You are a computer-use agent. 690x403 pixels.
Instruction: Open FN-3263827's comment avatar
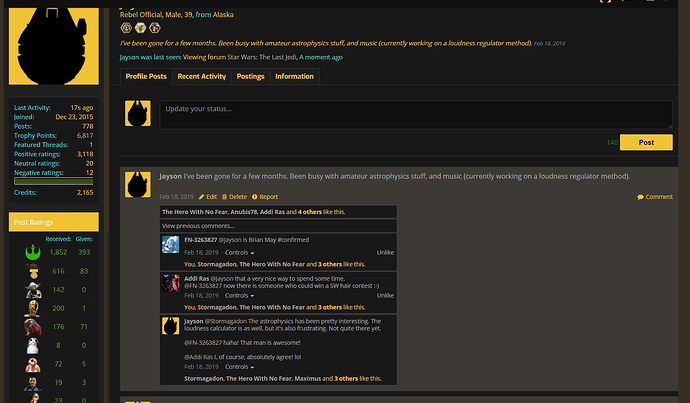[170, 245]
